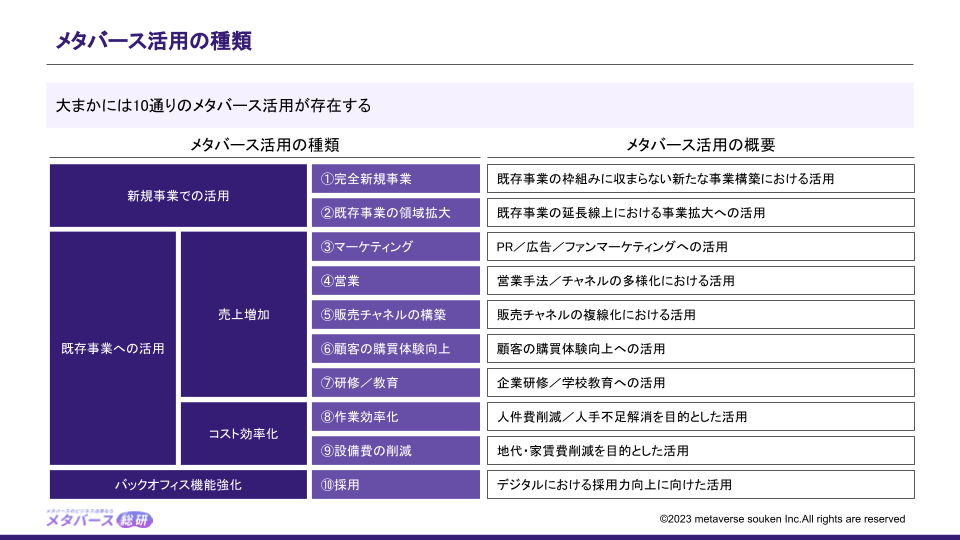Click the slide title メタバース活用の種類

[x=153, y=41]
